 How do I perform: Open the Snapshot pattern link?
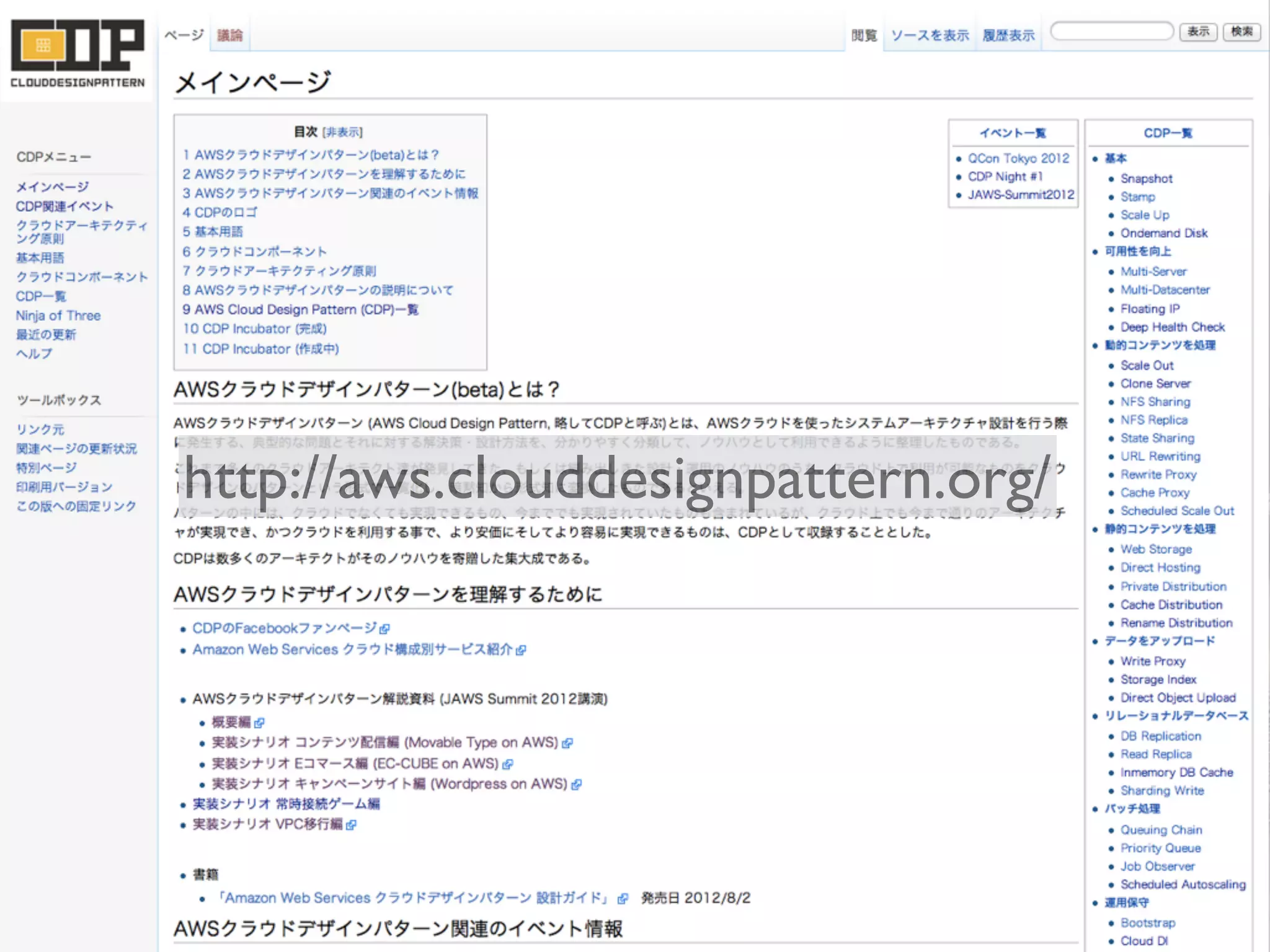click(1147, 178)
